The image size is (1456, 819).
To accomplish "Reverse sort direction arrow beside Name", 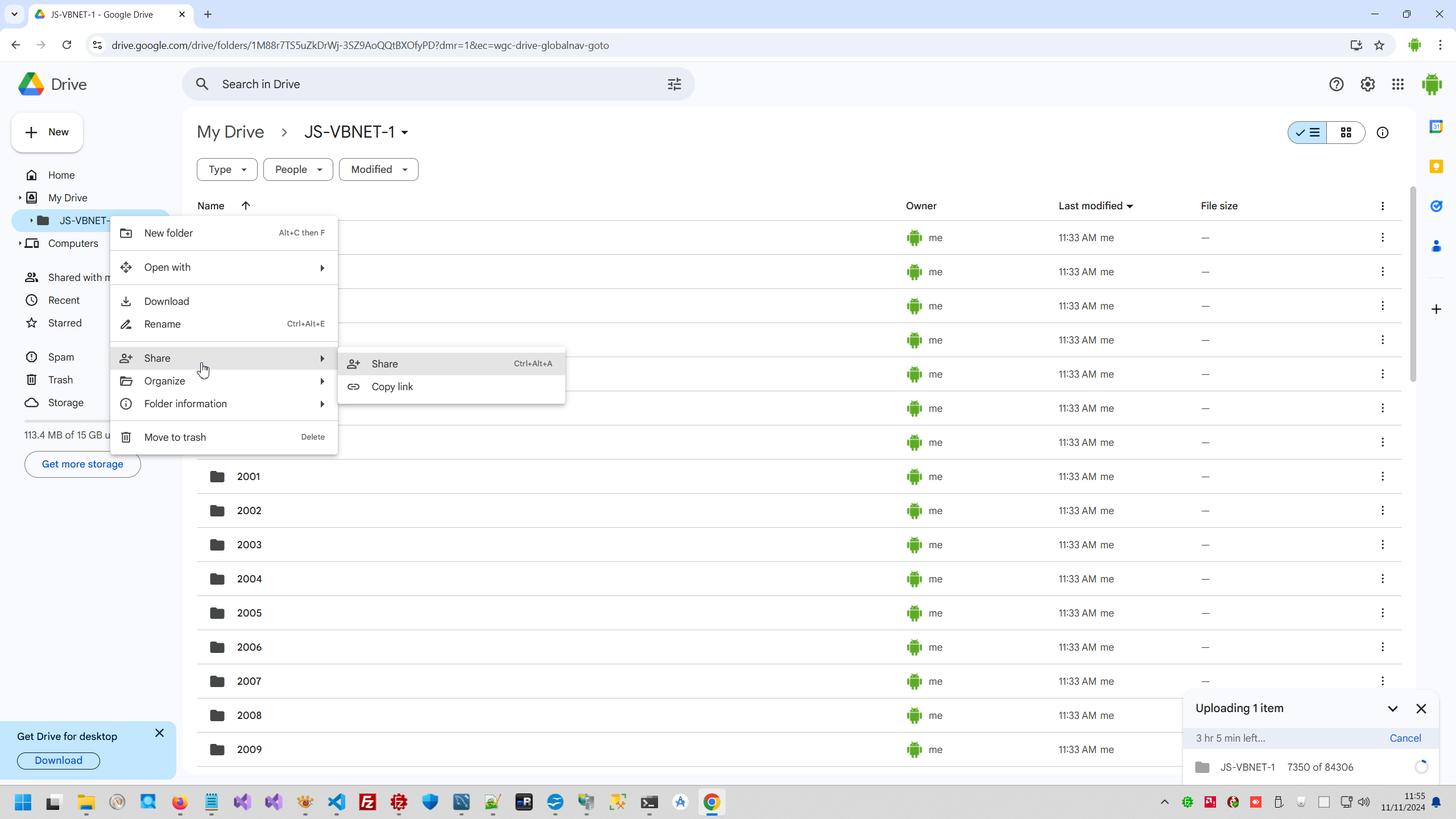I will pyautogui.click(x=246, y=206).
